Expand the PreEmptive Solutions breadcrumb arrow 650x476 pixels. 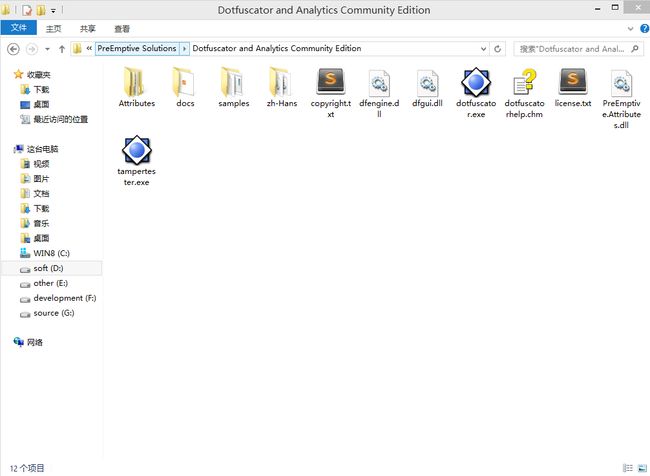click(x=184, y=49)
